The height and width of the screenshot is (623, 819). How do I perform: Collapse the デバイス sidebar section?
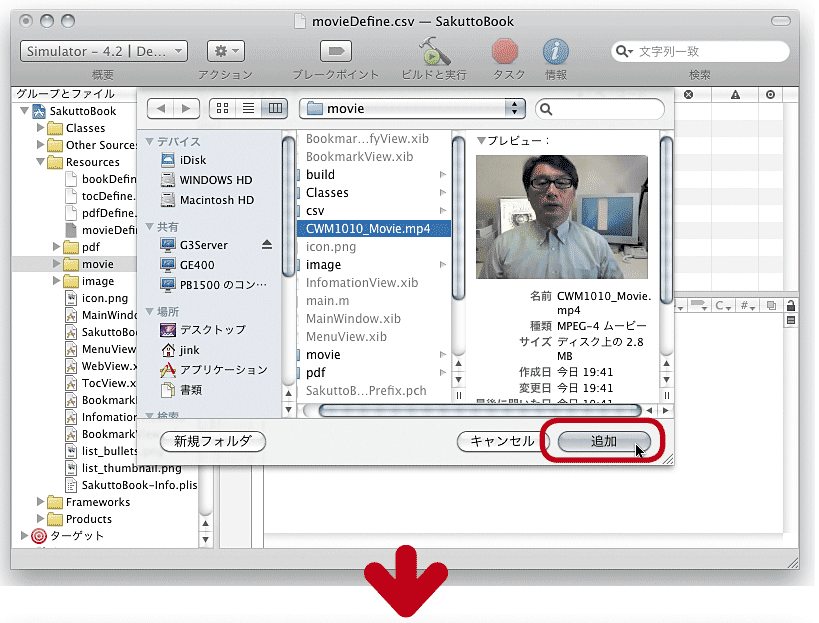150,142
